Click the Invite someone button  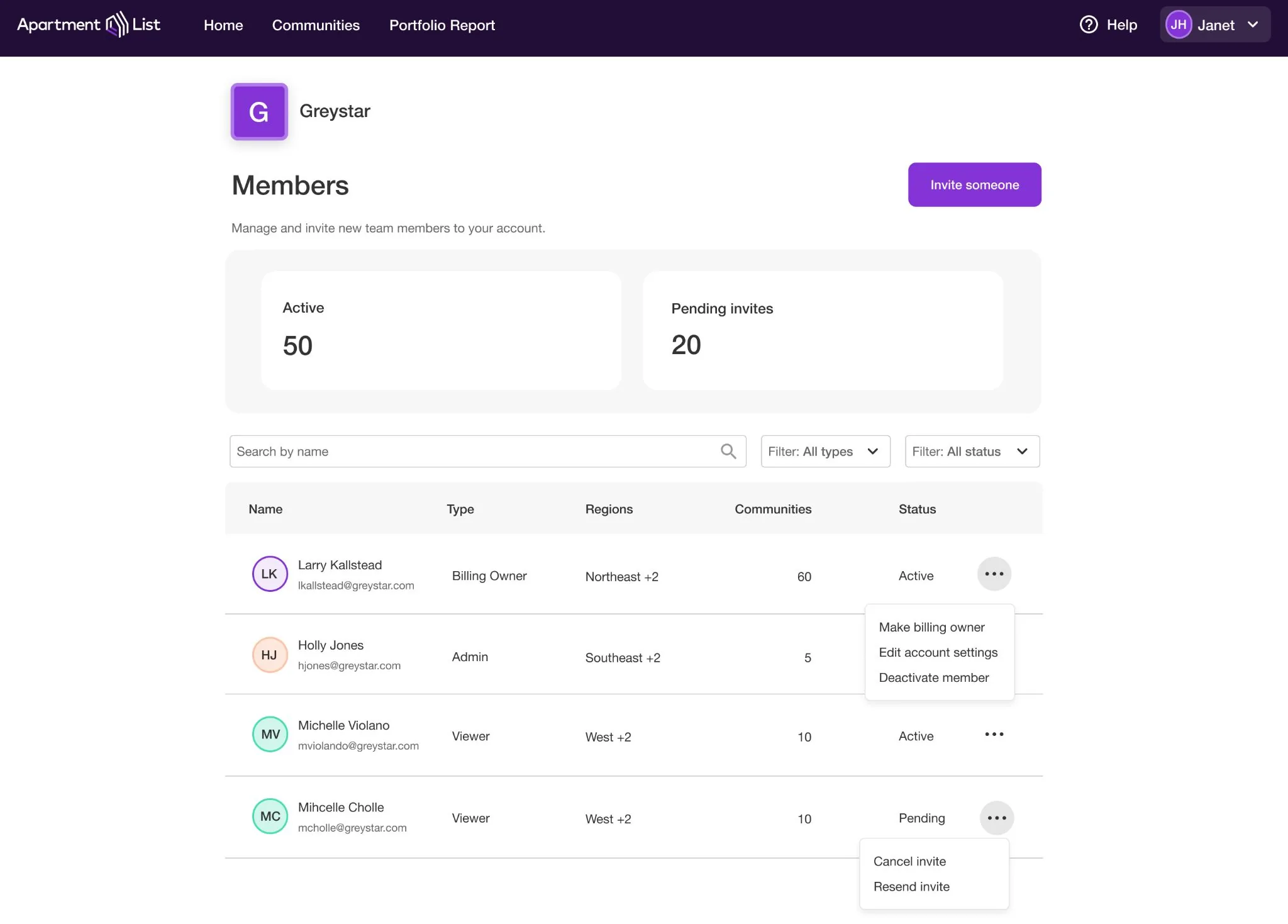(x=974, y=185)
